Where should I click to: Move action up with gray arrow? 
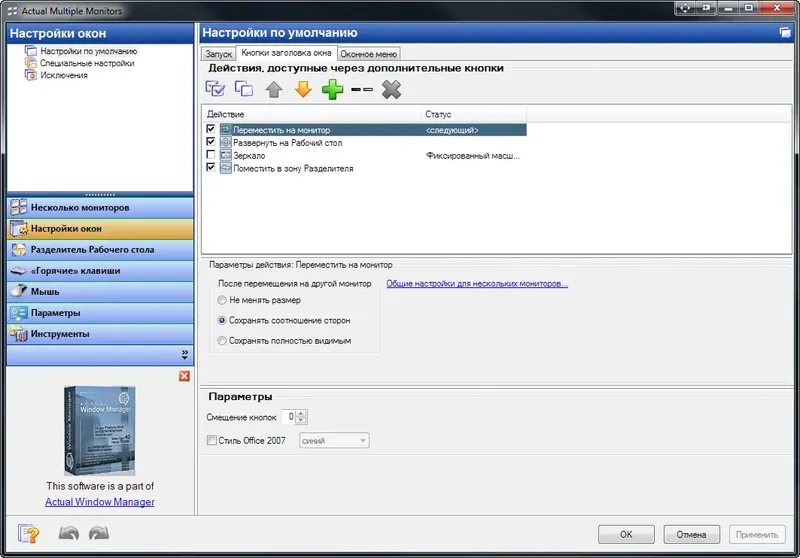(274, 90)
